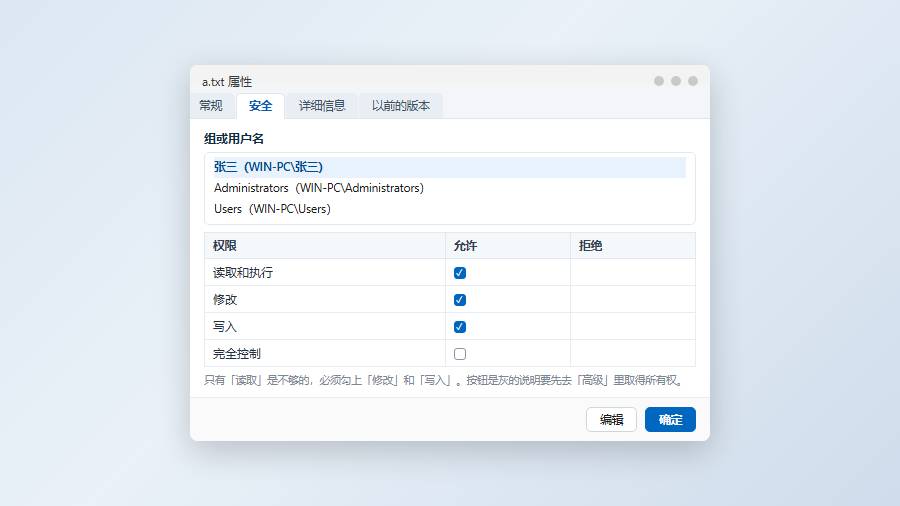The image size is (900, 506).
Task: Click the 编辑 button
Action: (x=611, y=419)
